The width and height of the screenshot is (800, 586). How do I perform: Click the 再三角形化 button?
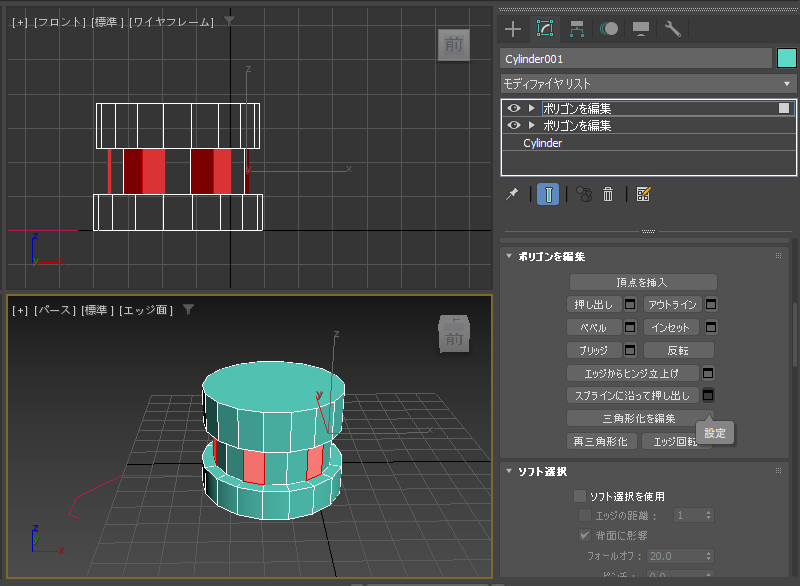point(601,441)
